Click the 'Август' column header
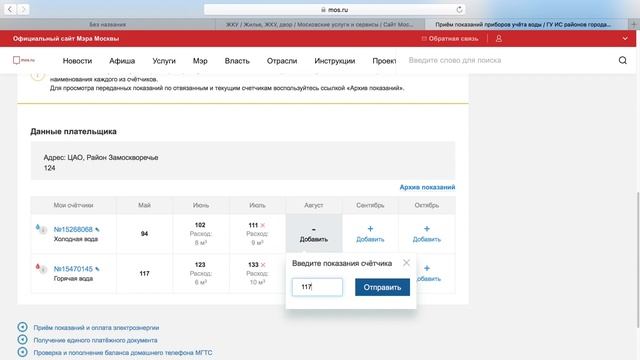 tap(313, 205)
